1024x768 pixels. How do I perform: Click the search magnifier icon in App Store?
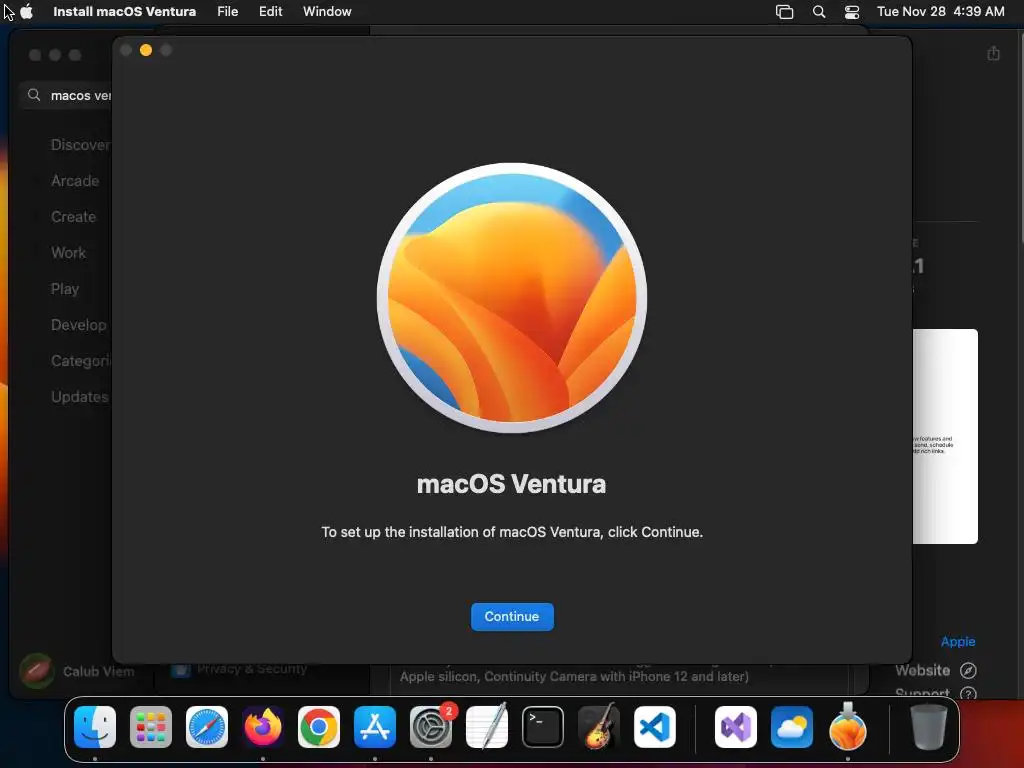tap(34, 95)
